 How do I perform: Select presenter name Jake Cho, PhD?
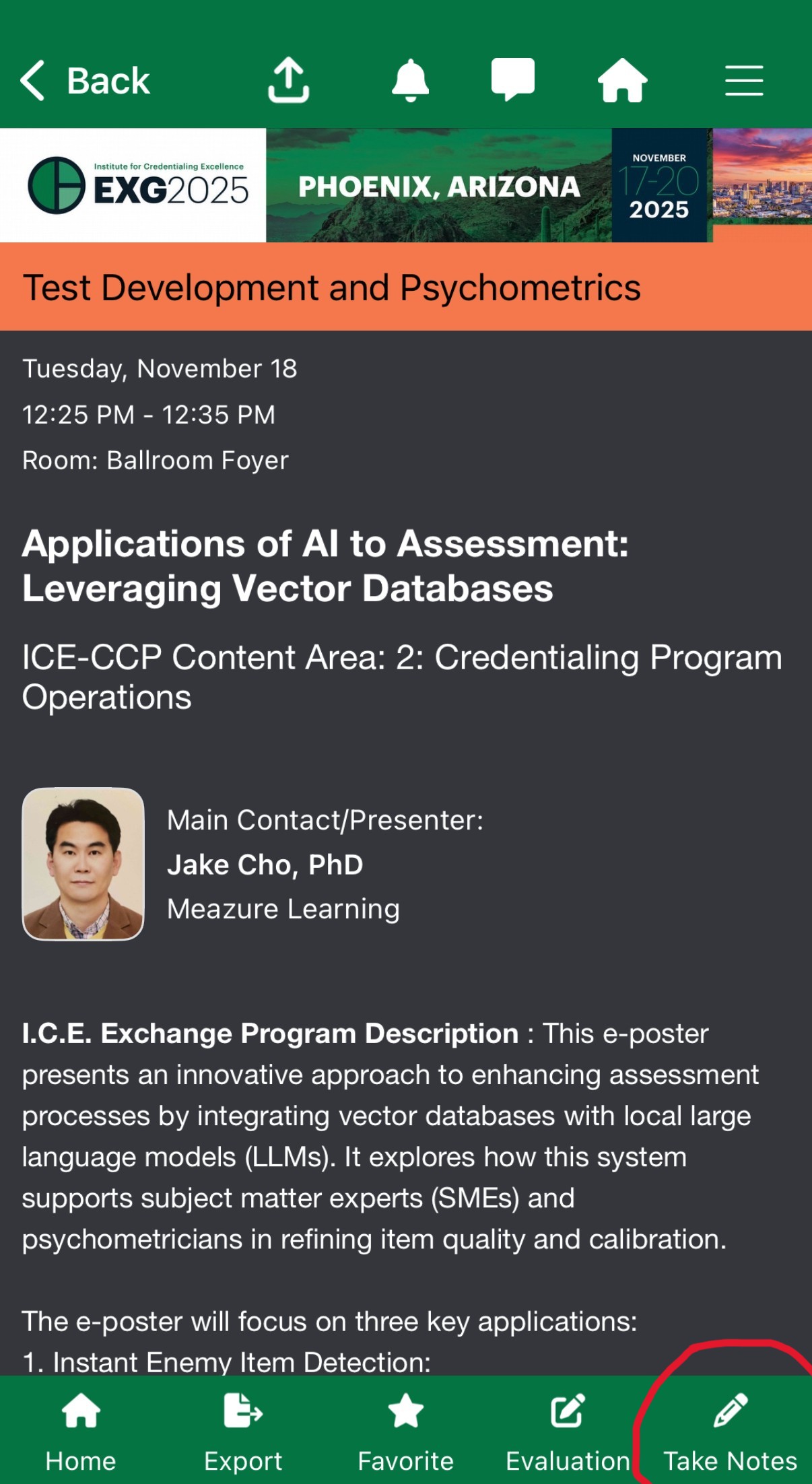[x=265, y=865]
